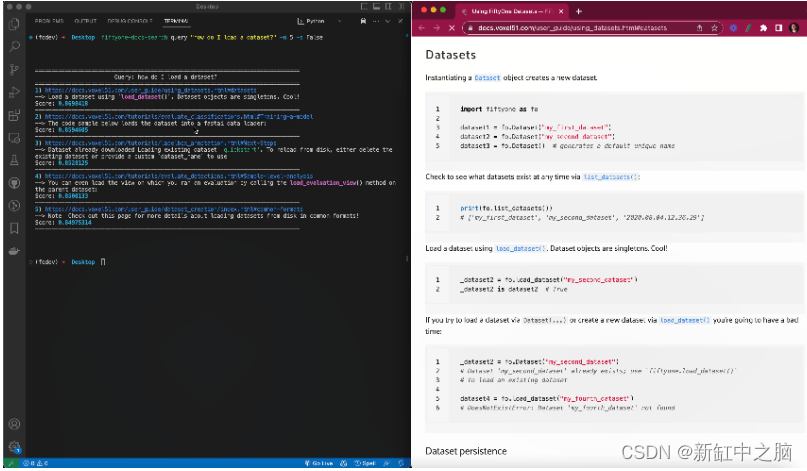807x471 pixels.
Task: Follow the Dataset class link in docs
Action: [487, 78]
